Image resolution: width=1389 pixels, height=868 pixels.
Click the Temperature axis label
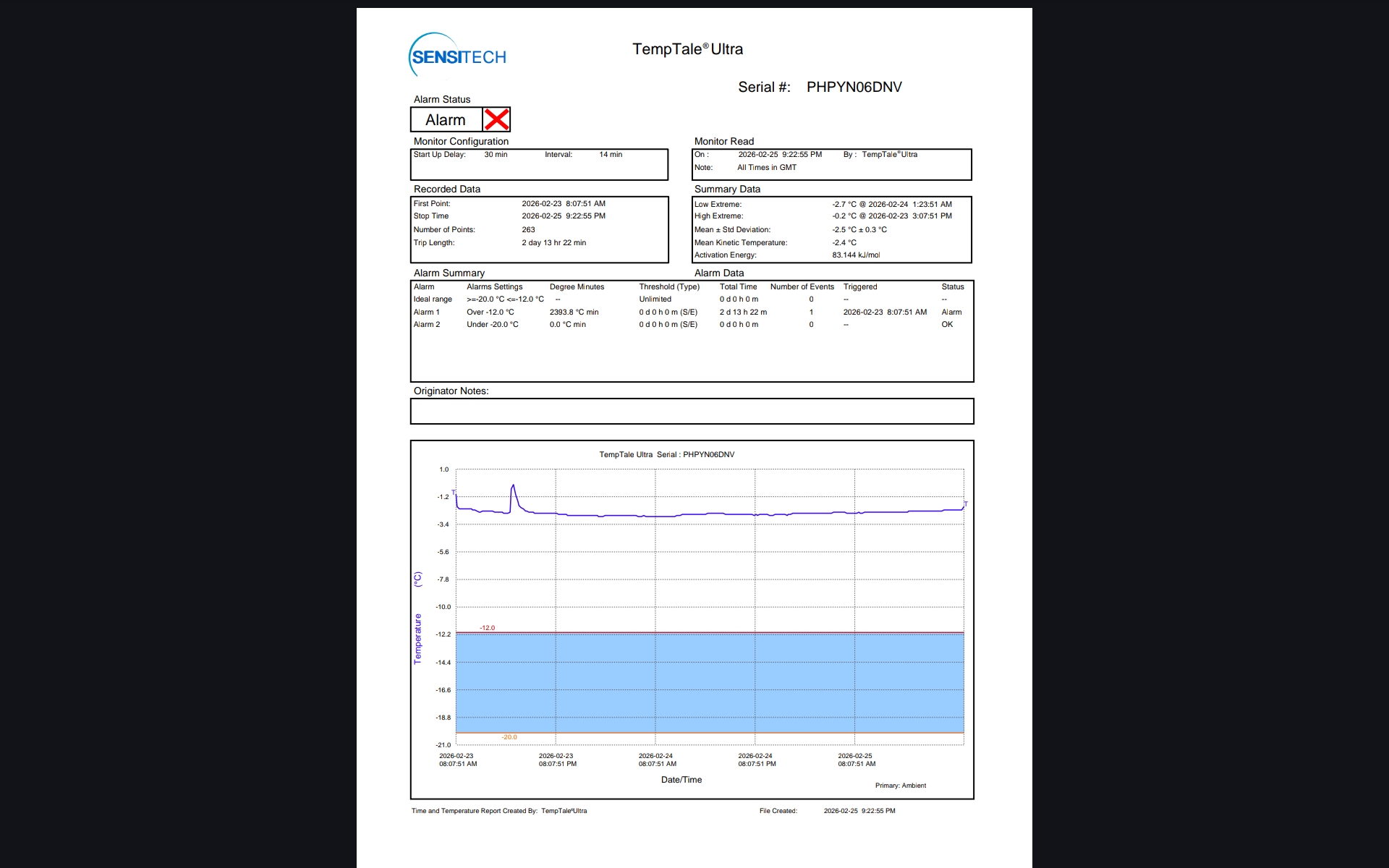coord(417,639)
